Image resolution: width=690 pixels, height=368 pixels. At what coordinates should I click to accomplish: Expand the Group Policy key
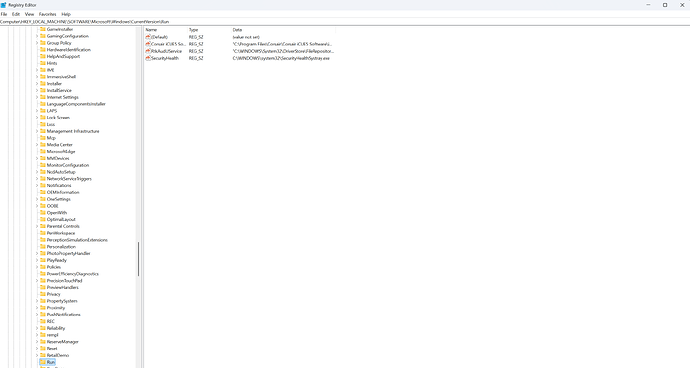pyautogui.click(x=37, y=43)
